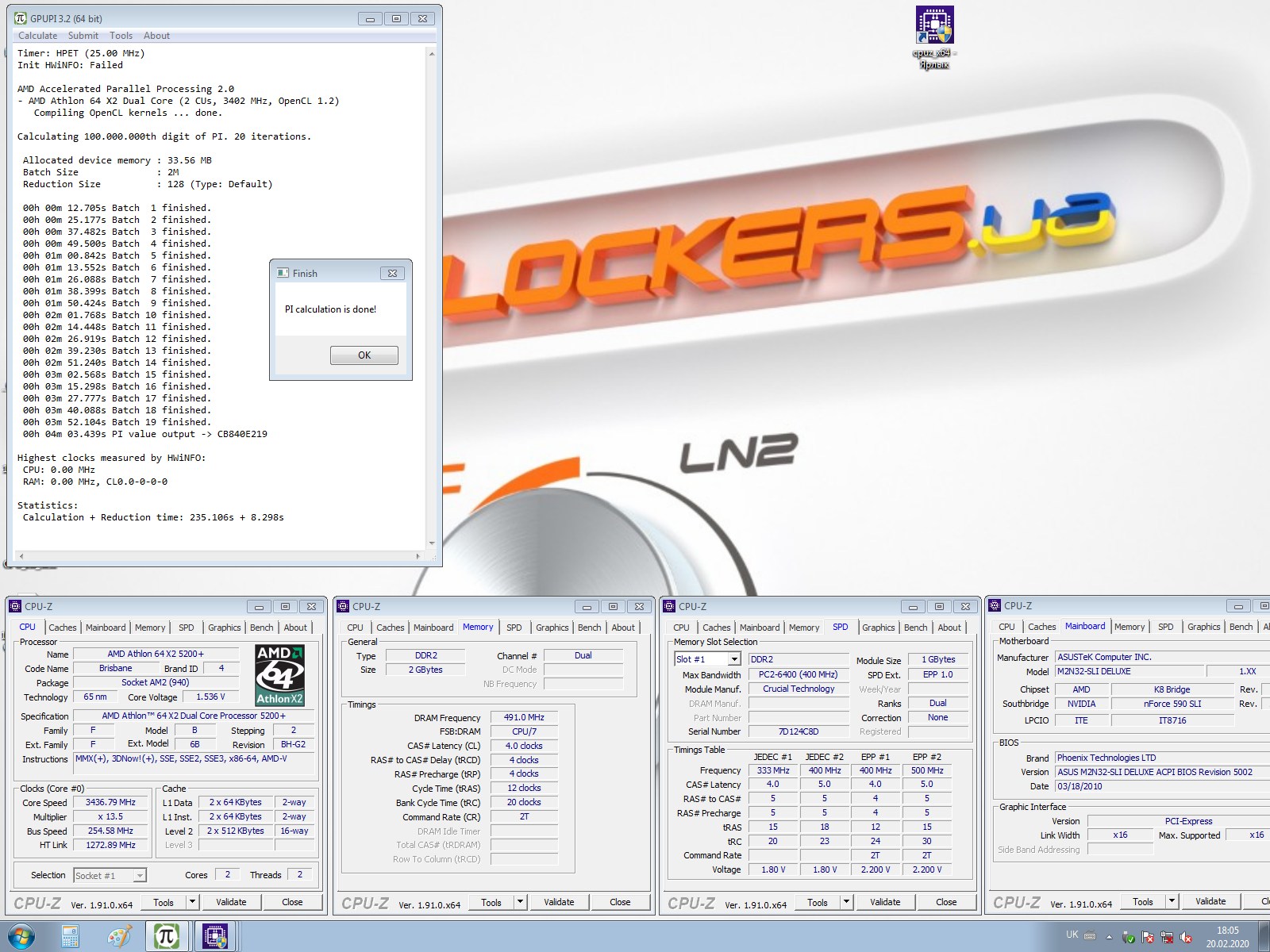This screenshot has width=1270, height=952.
Task: Open CPU tab in the Mainboard CPU-Z window
Action: [1006, 627]
